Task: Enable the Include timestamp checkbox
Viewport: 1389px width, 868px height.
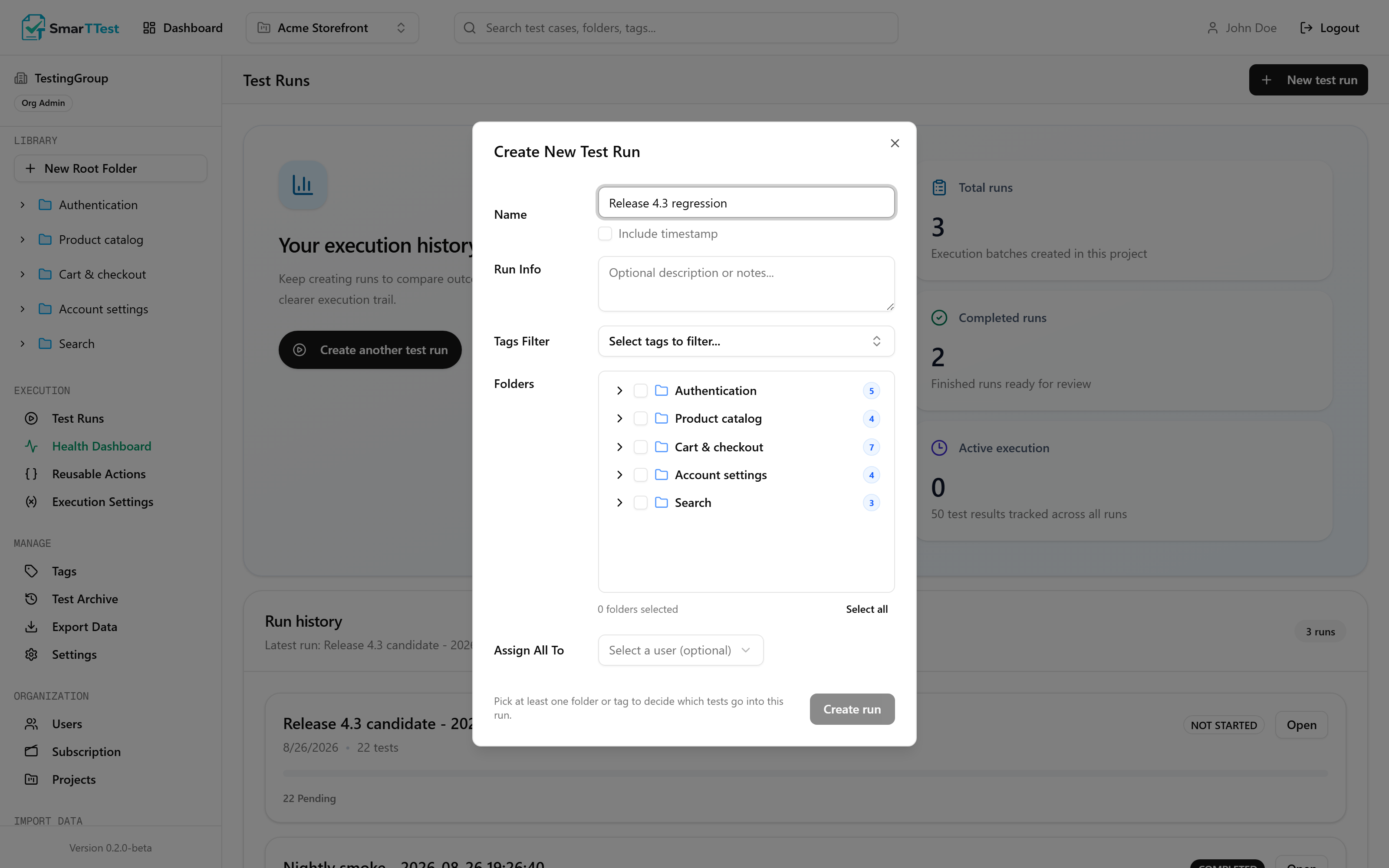Action: coord(605,233)
